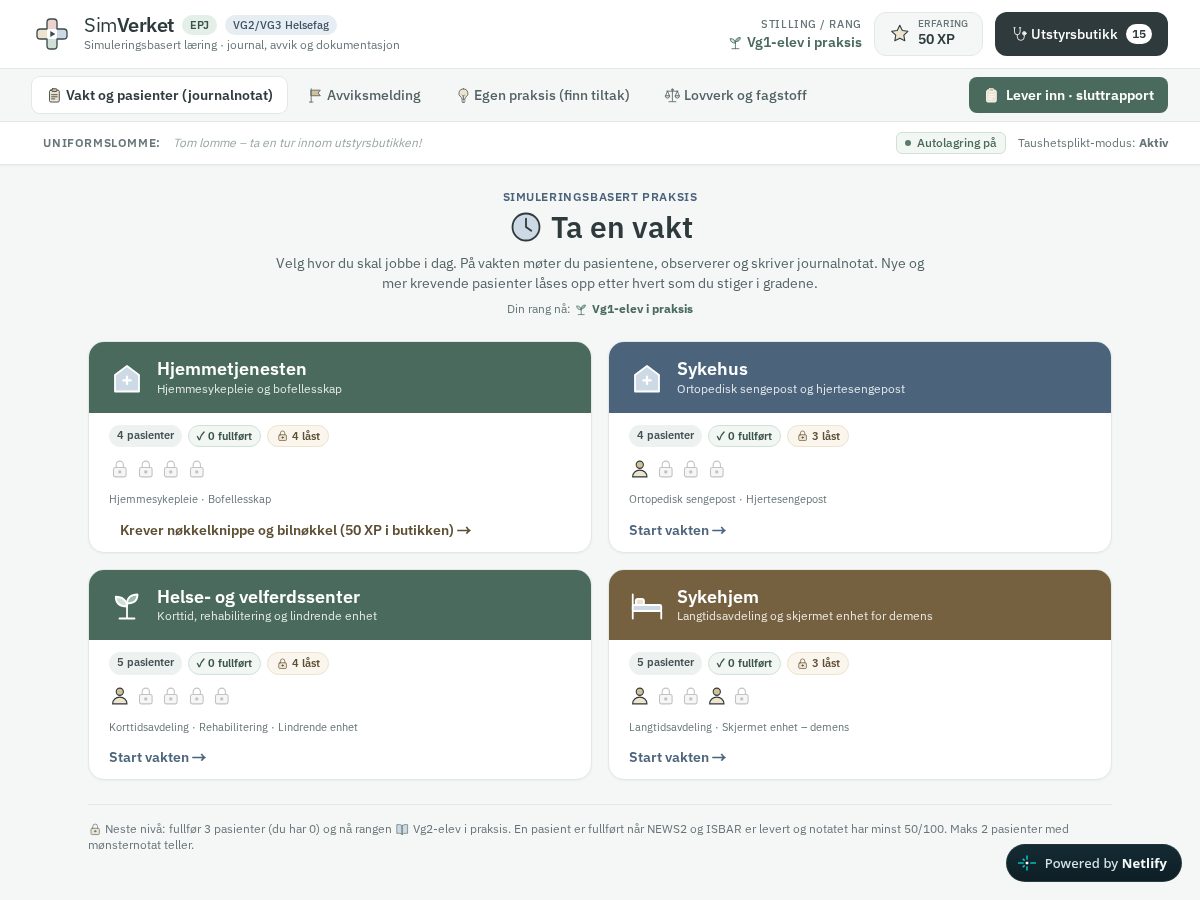Image resolution: width=1200 pixels, height=900 pixels.
Task: Click the Autolagring på indicator
Action: coord(950,143)
